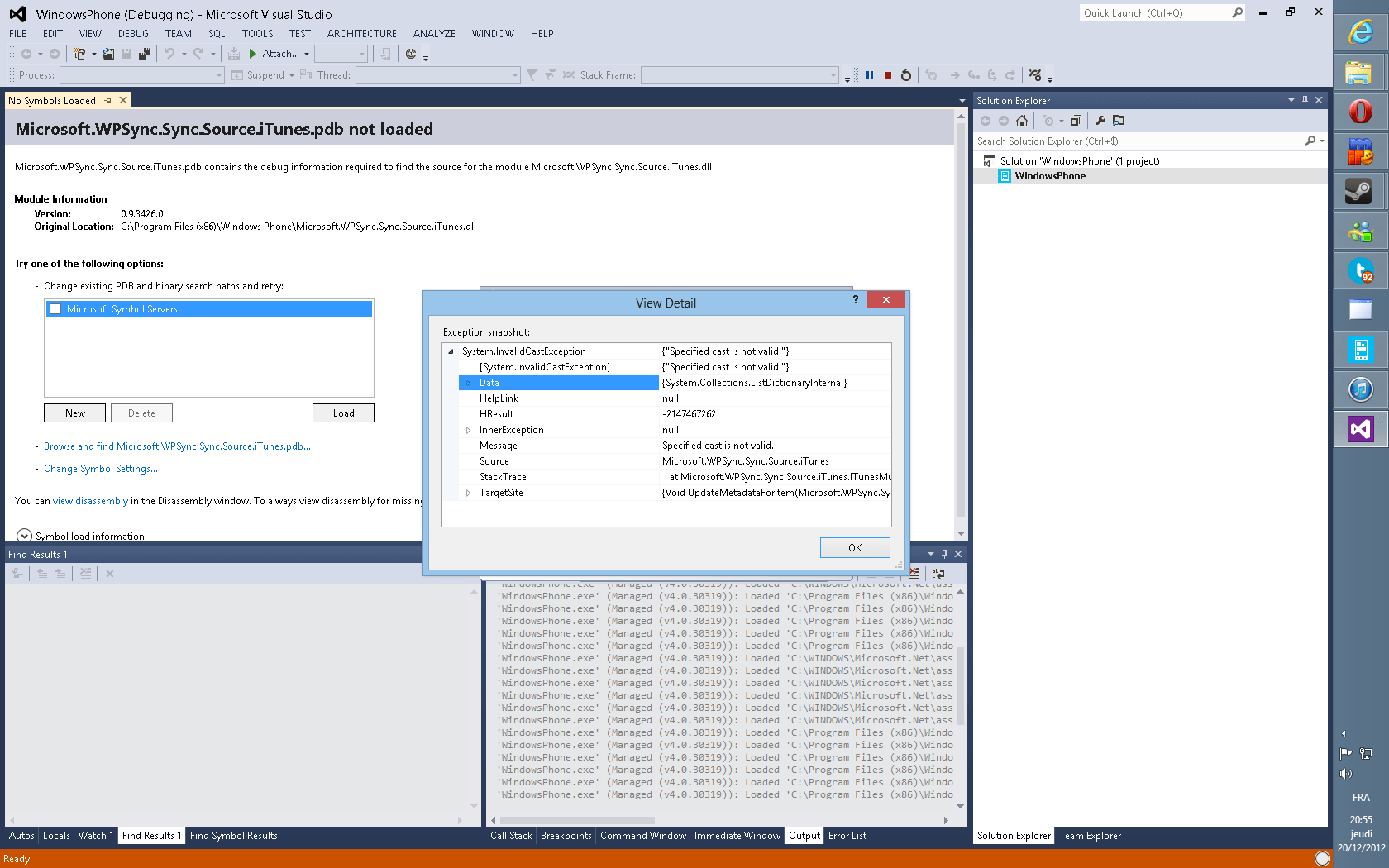Click the New search path button
Screen dimensions: 1389x868
coord(75,413)
